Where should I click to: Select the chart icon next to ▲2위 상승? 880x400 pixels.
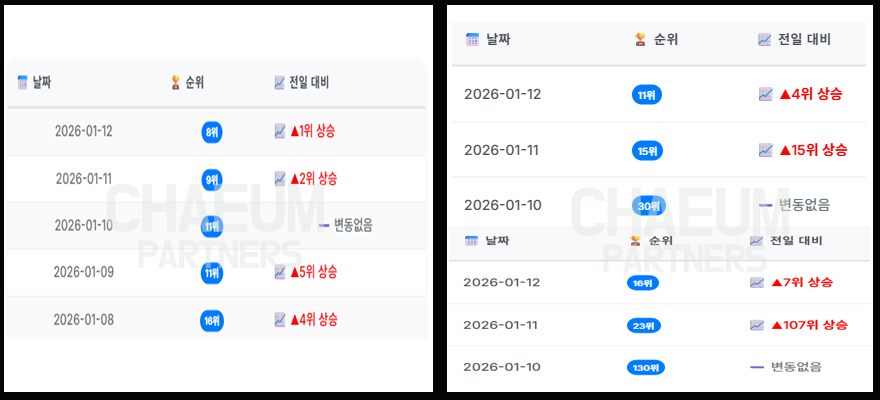tap(280, 179)
